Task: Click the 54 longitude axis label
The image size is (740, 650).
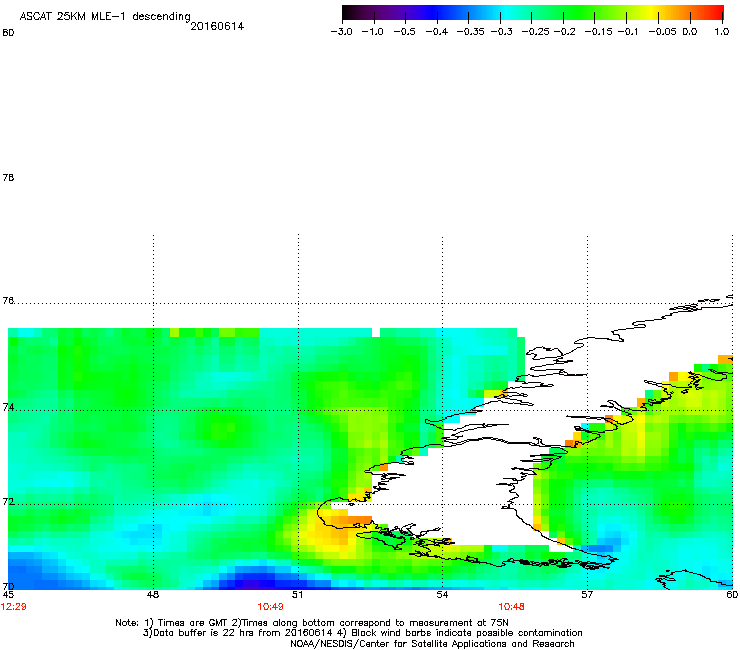Action: point(442,595)
